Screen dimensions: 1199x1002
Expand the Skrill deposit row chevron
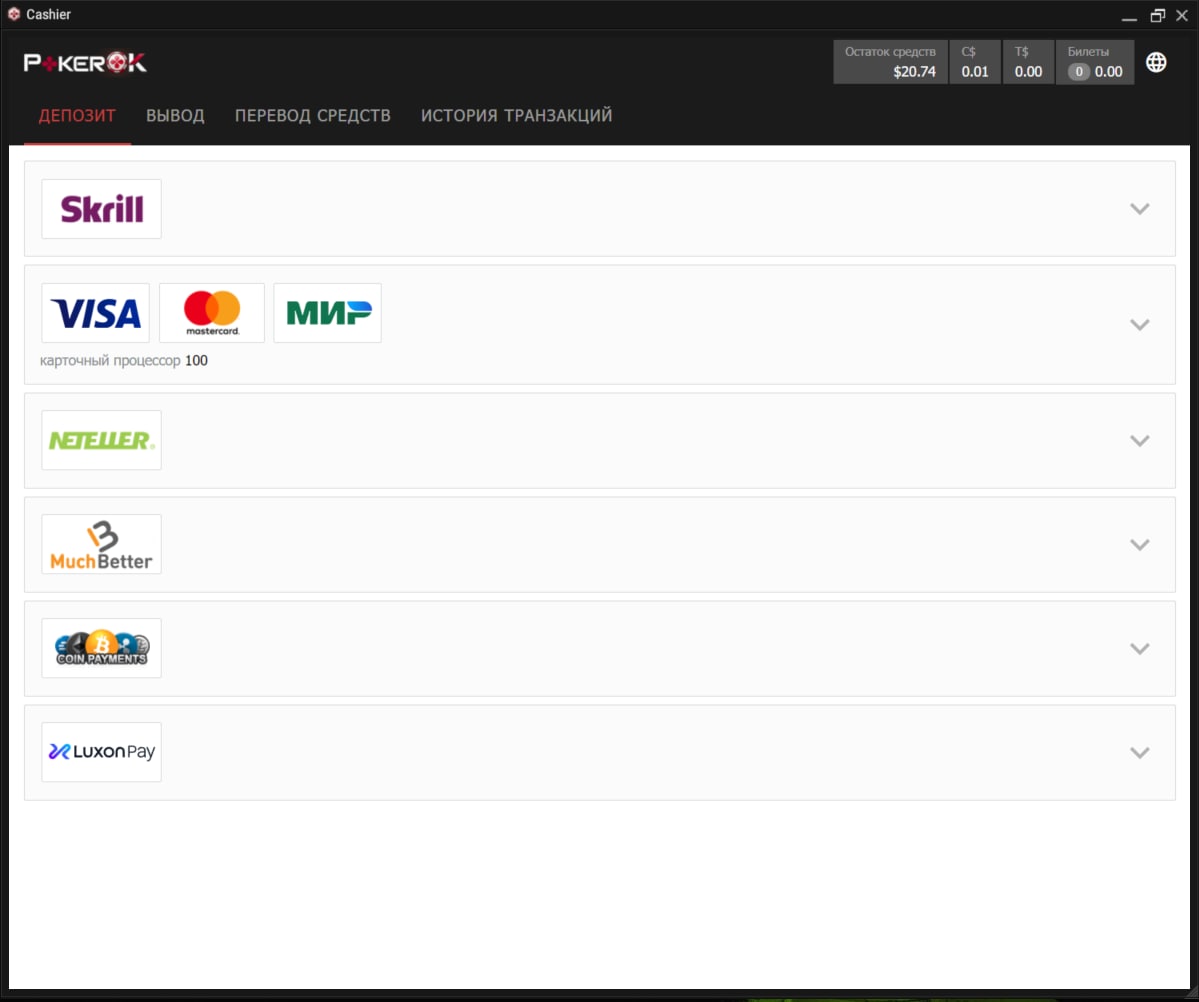1139,209
